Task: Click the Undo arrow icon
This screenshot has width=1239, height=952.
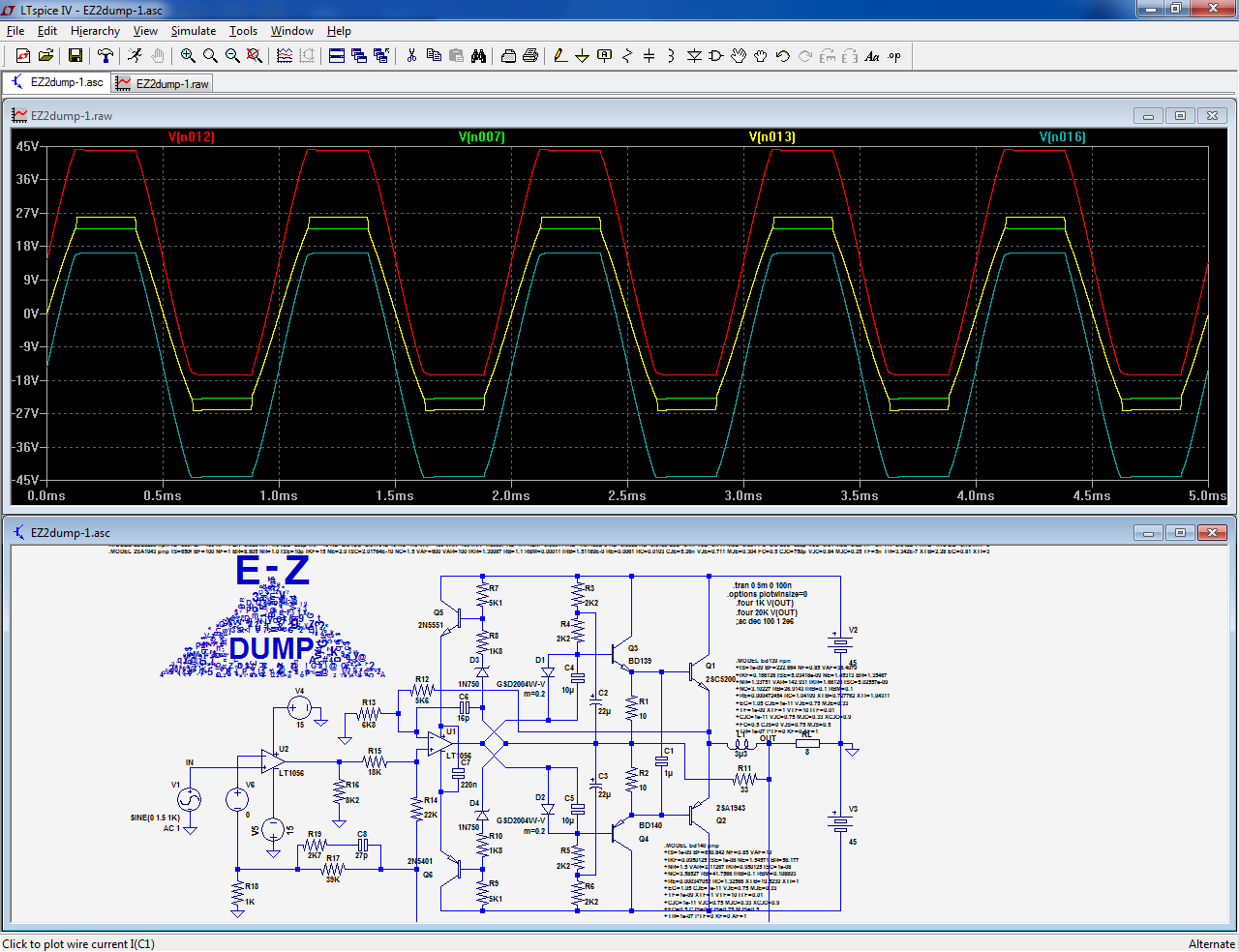Action: tap(783, 56)
